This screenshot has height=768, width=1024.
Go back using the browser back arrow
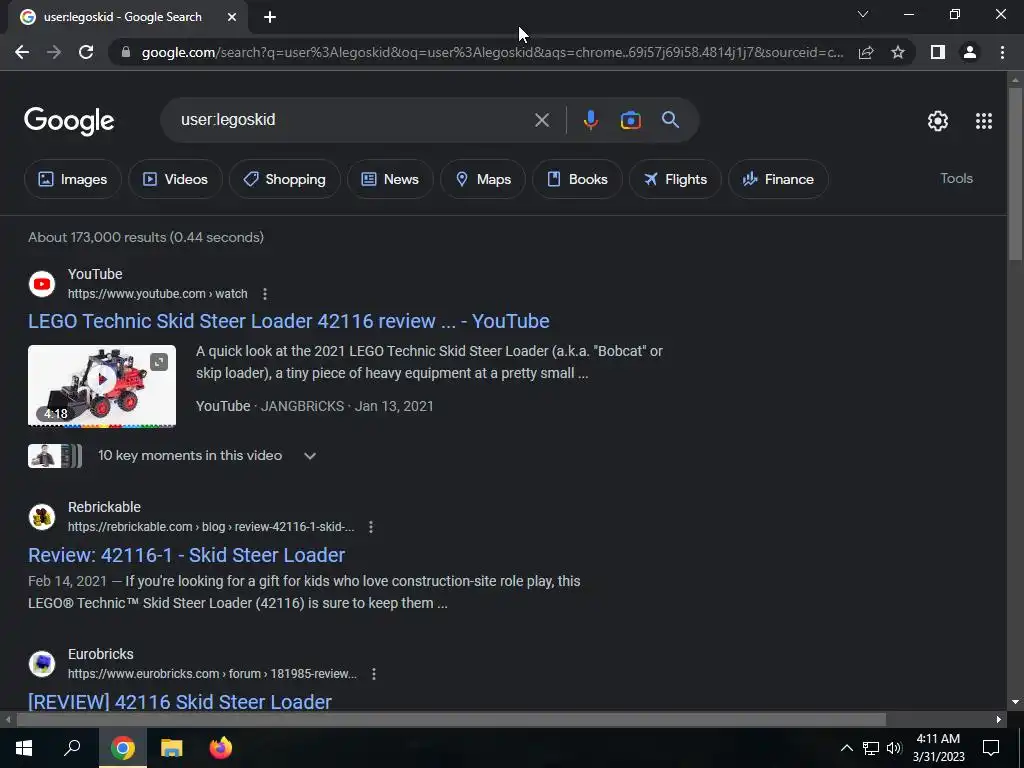point(22,52)
